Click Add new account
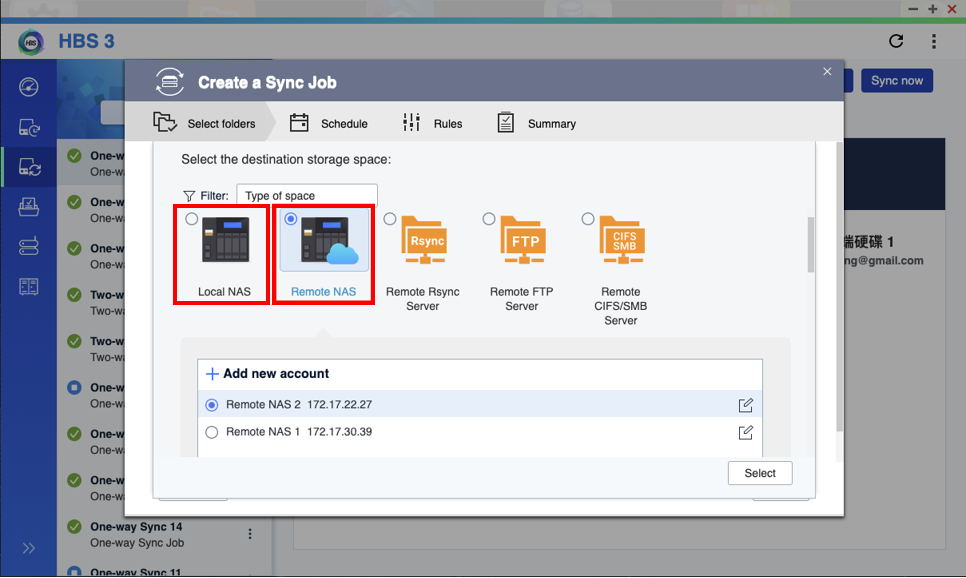 (x=267, y=373)
